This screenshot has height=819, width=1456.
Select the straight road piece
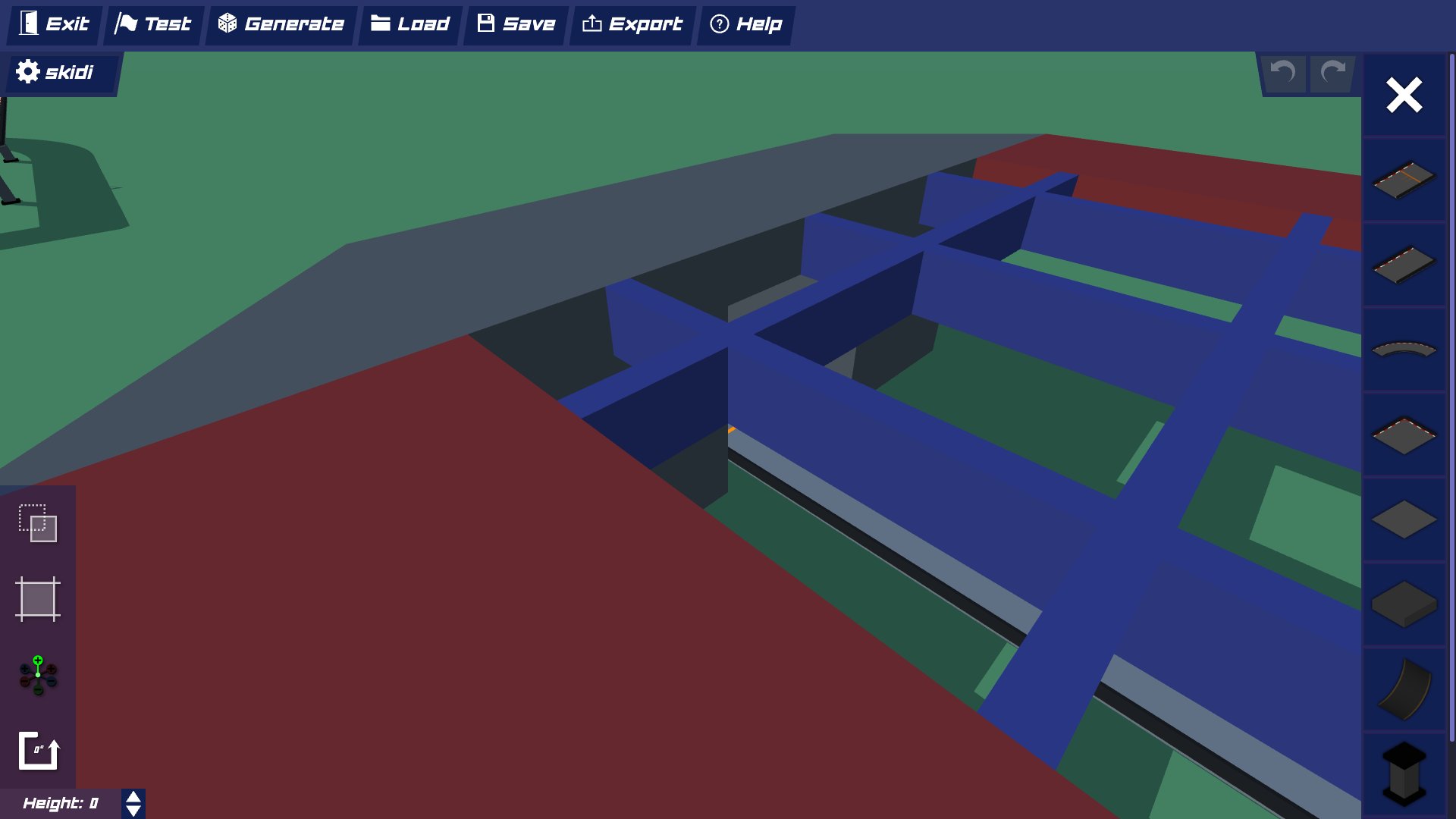(x=1404, y=265)
